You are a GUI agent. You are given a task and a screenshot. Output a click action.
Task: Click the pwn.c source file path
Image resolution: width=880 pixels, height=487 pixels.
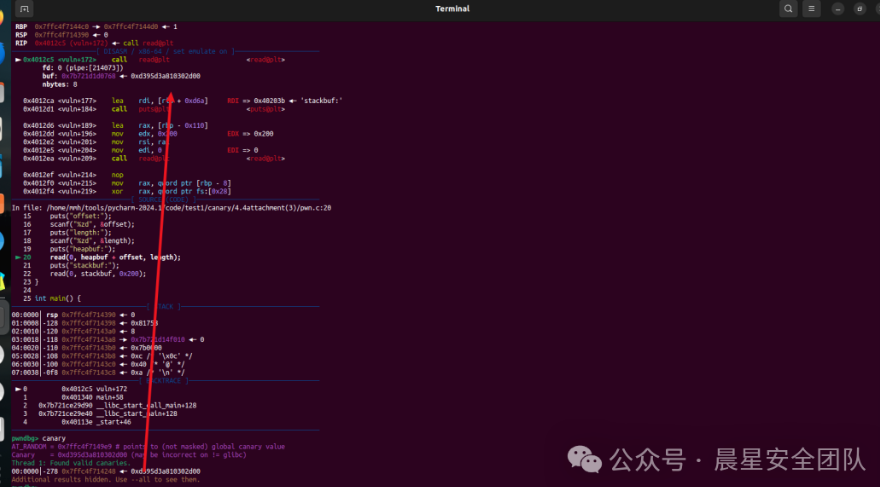click(x=170, y=207)
